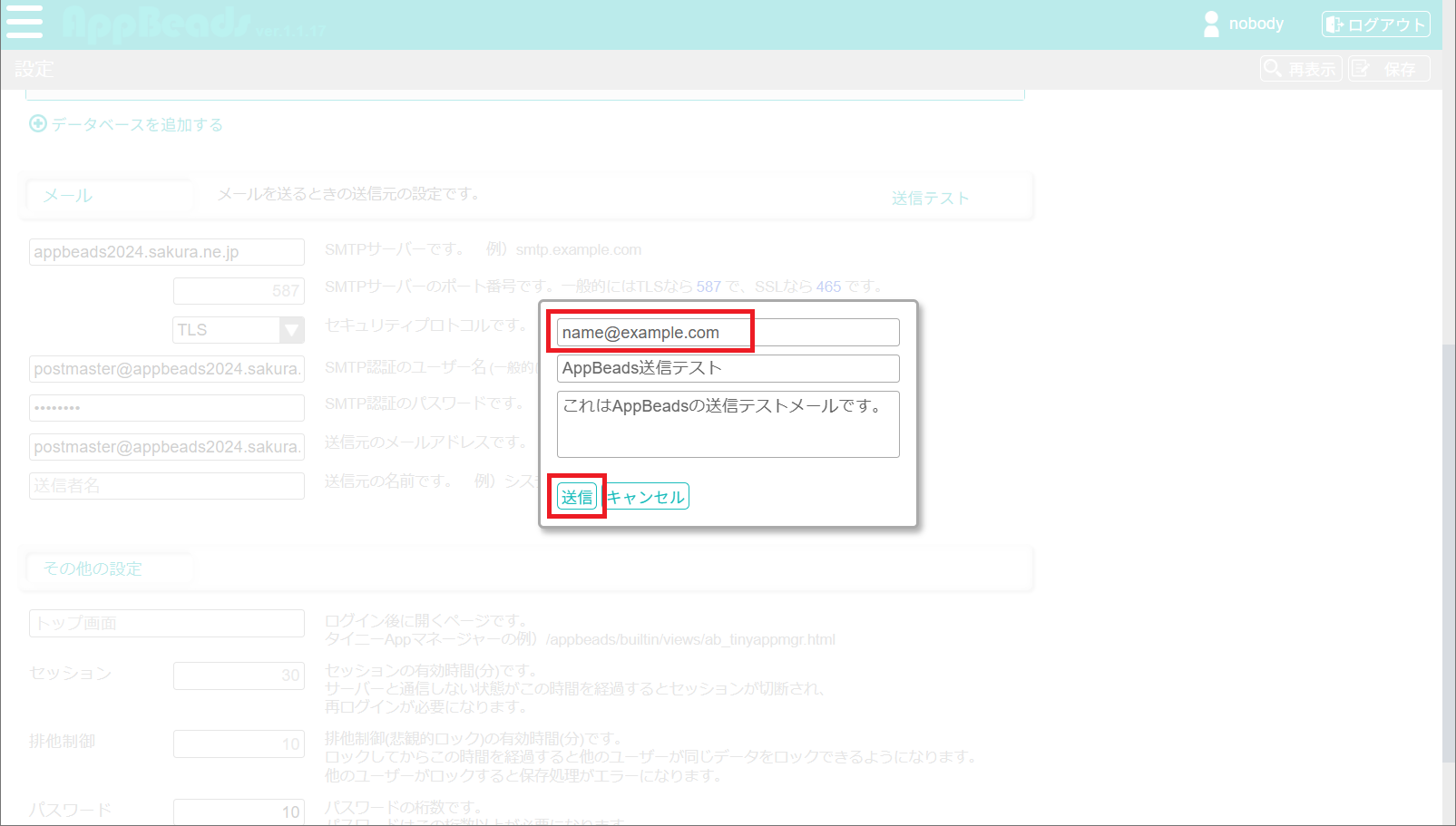Click the SMTP server field appbeads2024.sakura.ne.jp
Image resolution: width=1456 pixels, height=826 pixels.
[x=167, y=252]
